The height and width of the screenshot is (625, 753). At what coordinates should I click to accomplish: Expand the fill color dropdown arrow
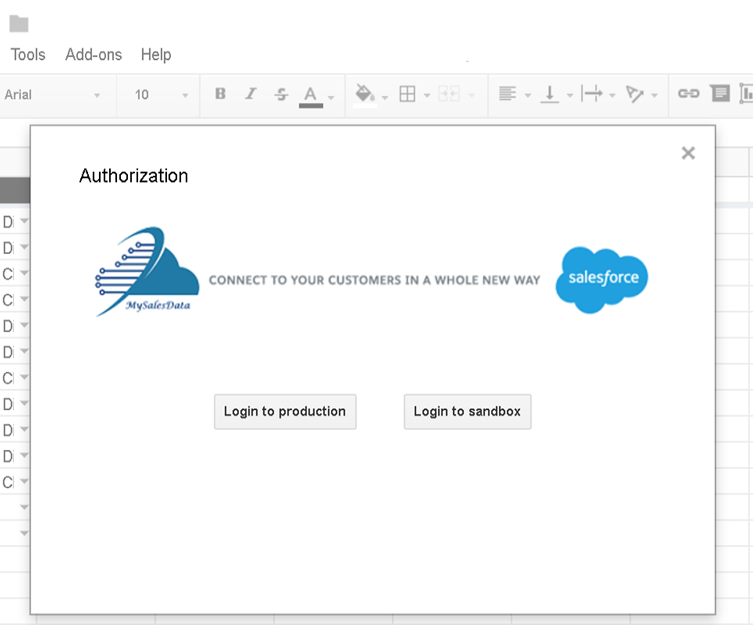(385, 98)
